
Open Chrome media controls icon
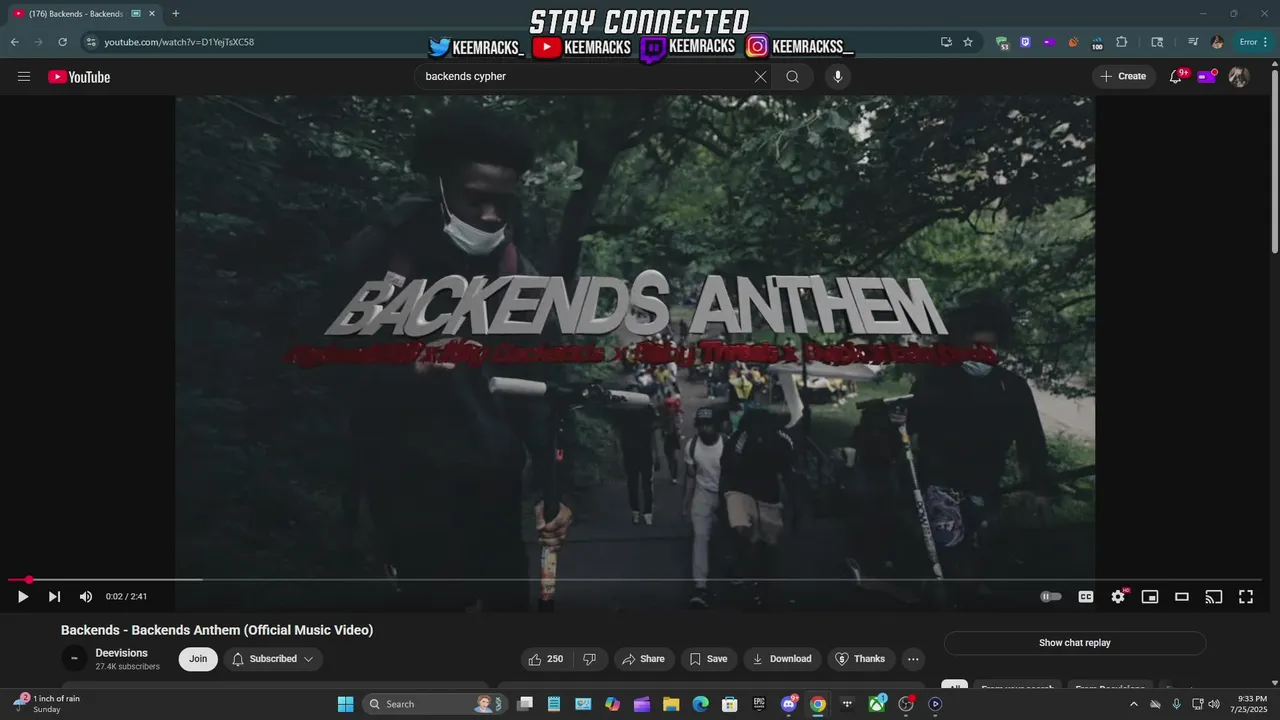click(x=1193, y=42)
